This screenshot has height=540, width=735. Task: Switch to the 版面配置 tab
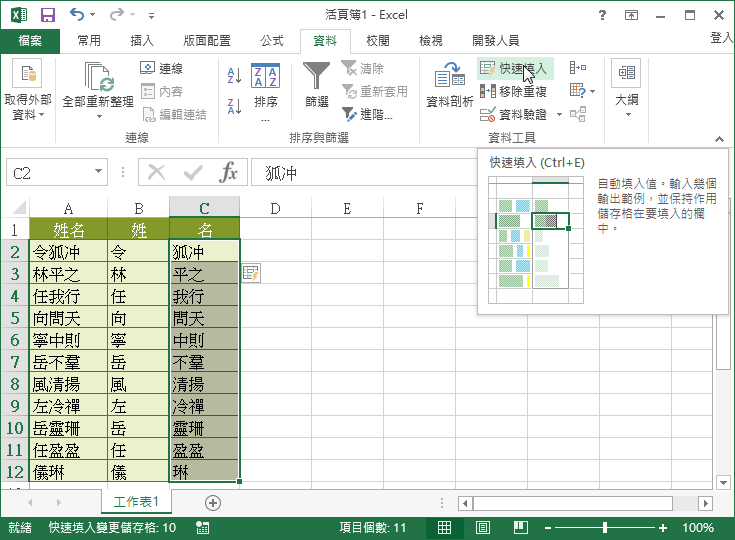[x=207, y=41]
